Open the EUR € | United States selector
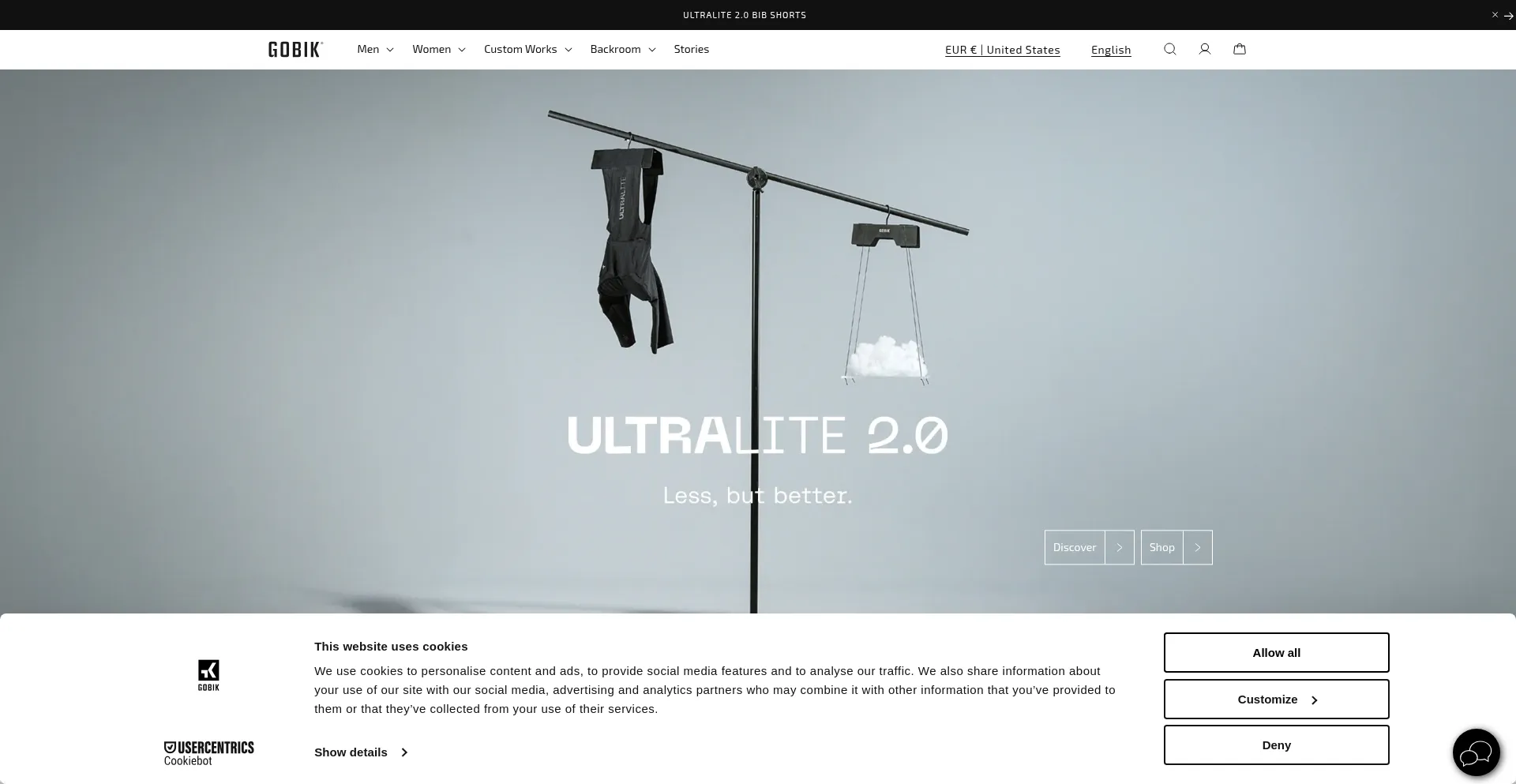1516x784 pixels. [1003, 50]
